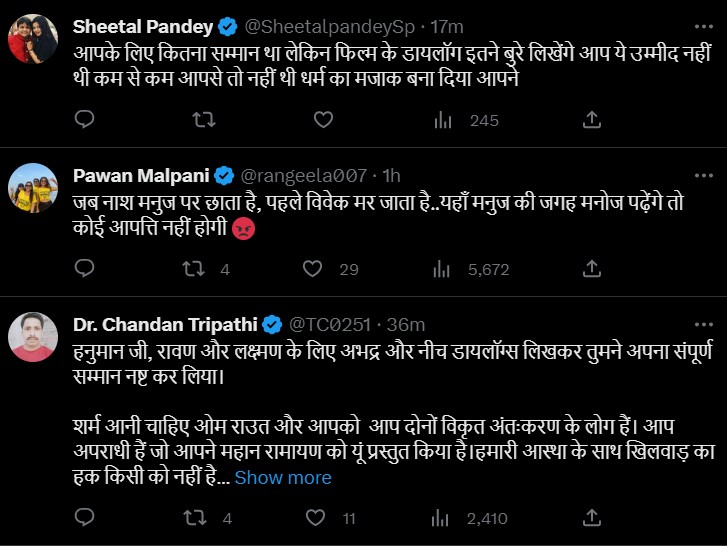The width and height of the screenshot is (727, 546).
Task: Click Dr. Chandan Tripathi's profile picture
Action: (33, 337)
